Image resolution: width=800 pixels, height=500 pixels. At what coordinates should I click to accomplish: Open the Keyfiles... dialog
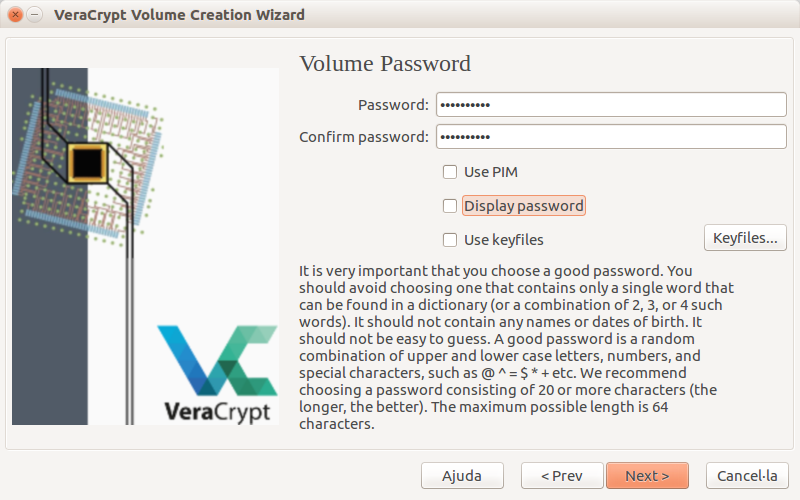(x=745, y=238)
